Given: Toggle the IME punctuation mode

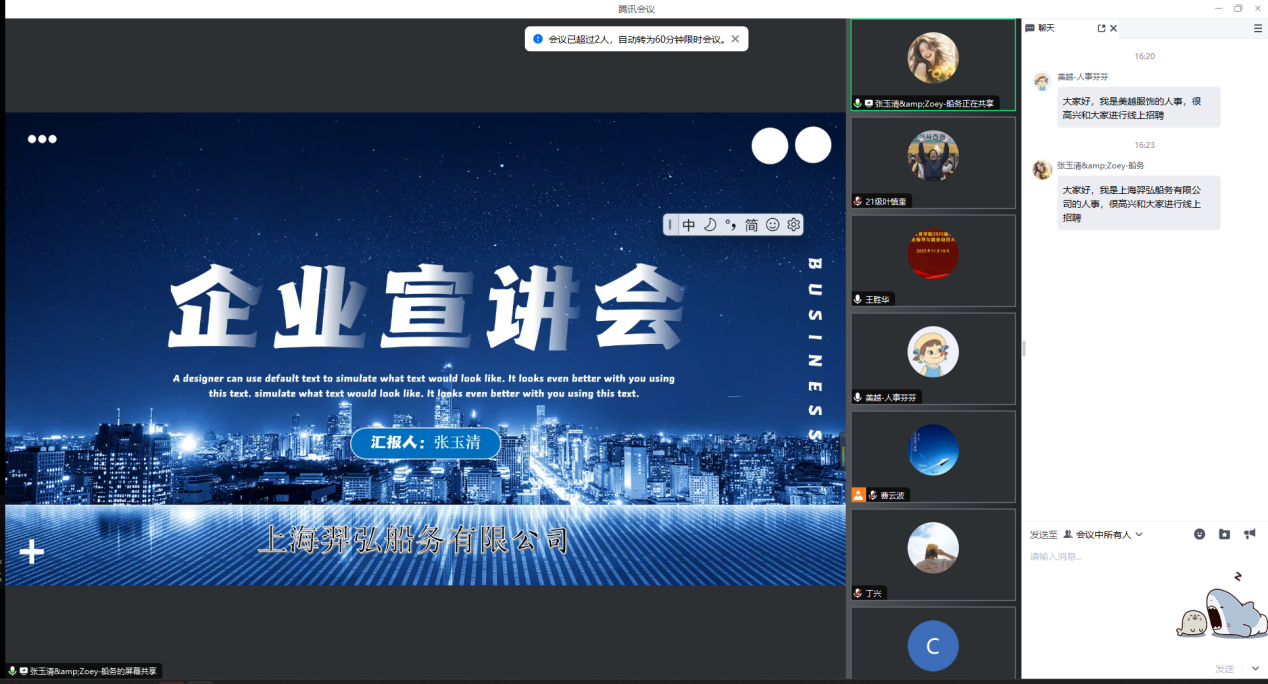Looking at the screenshot, I should point(731,225).
